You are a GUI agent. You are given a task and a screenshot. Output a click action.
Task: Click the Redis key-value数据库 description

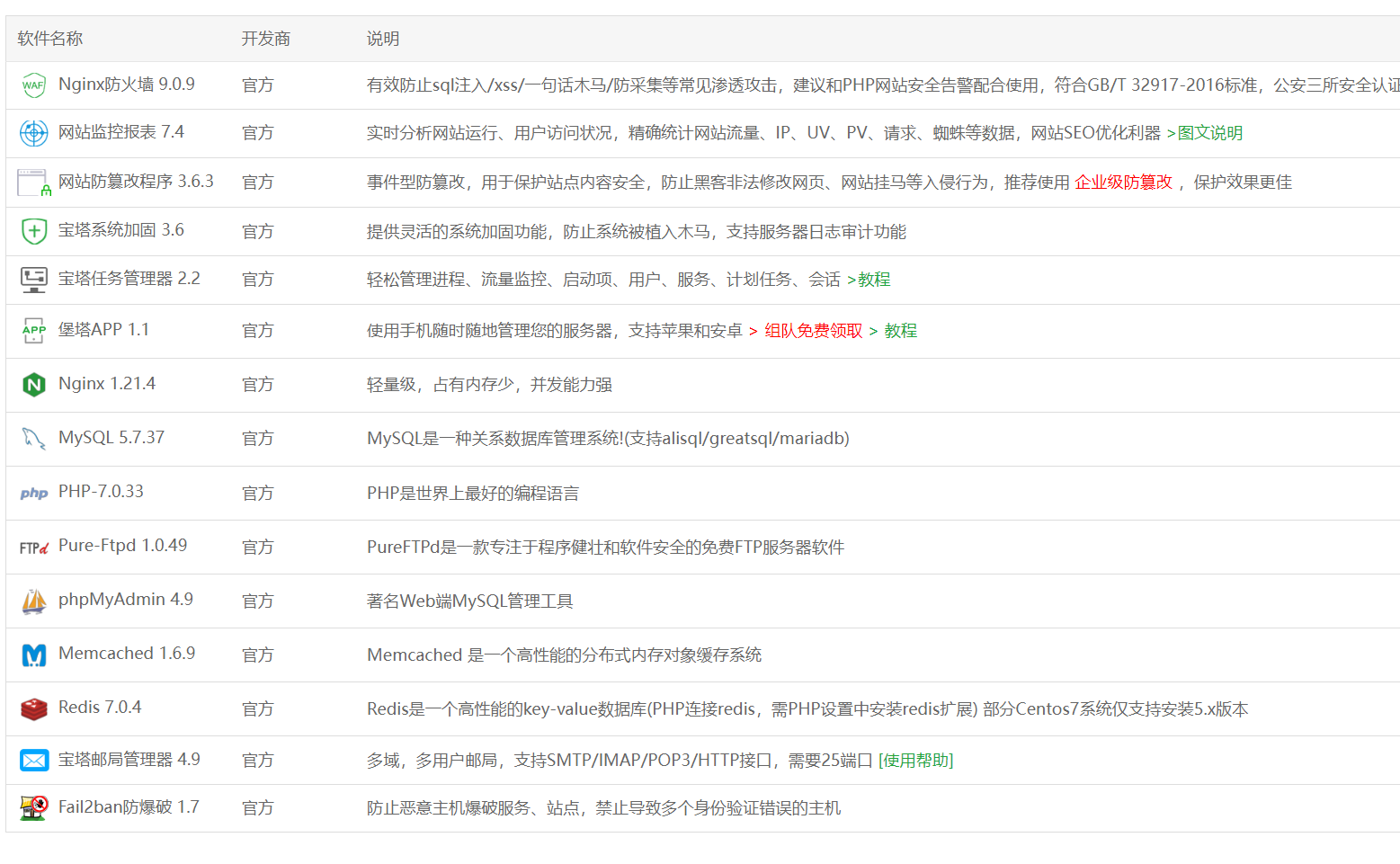[807, 709]
